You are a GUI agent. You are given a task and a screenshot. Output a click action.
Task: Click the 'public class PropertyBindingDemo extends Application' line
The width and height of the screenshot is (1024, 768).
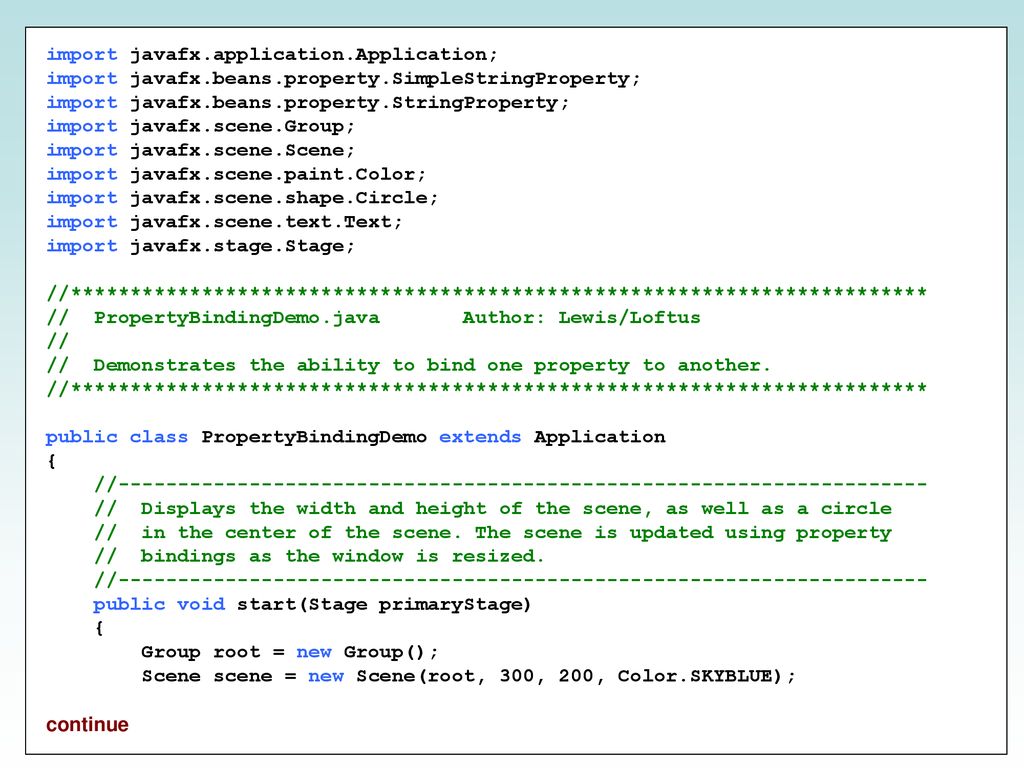click(x=355, y=437)
